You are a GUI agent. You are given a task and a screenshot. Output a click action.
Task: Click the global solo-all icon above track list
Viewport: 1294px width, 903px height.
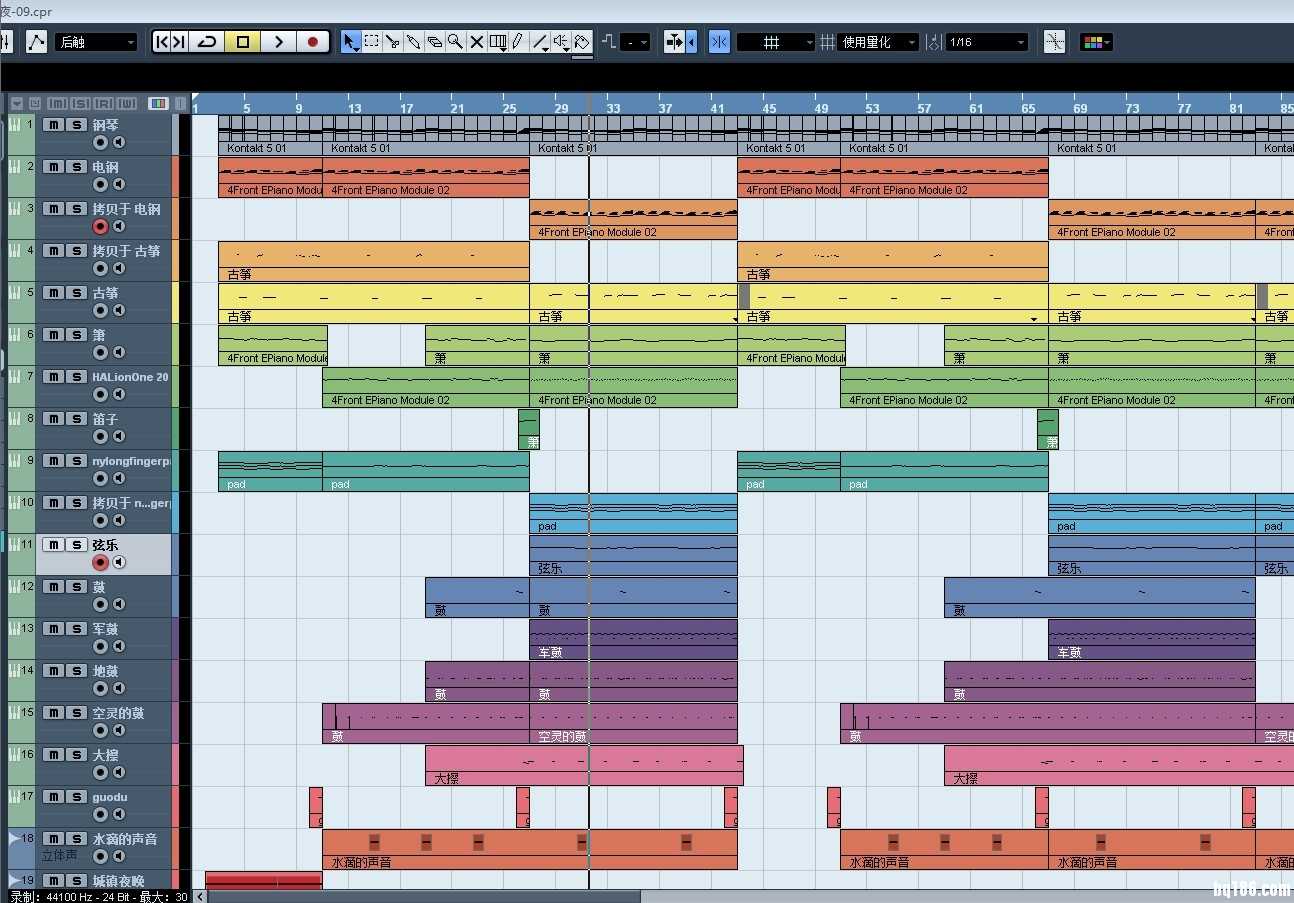click(x=79, y=103)
